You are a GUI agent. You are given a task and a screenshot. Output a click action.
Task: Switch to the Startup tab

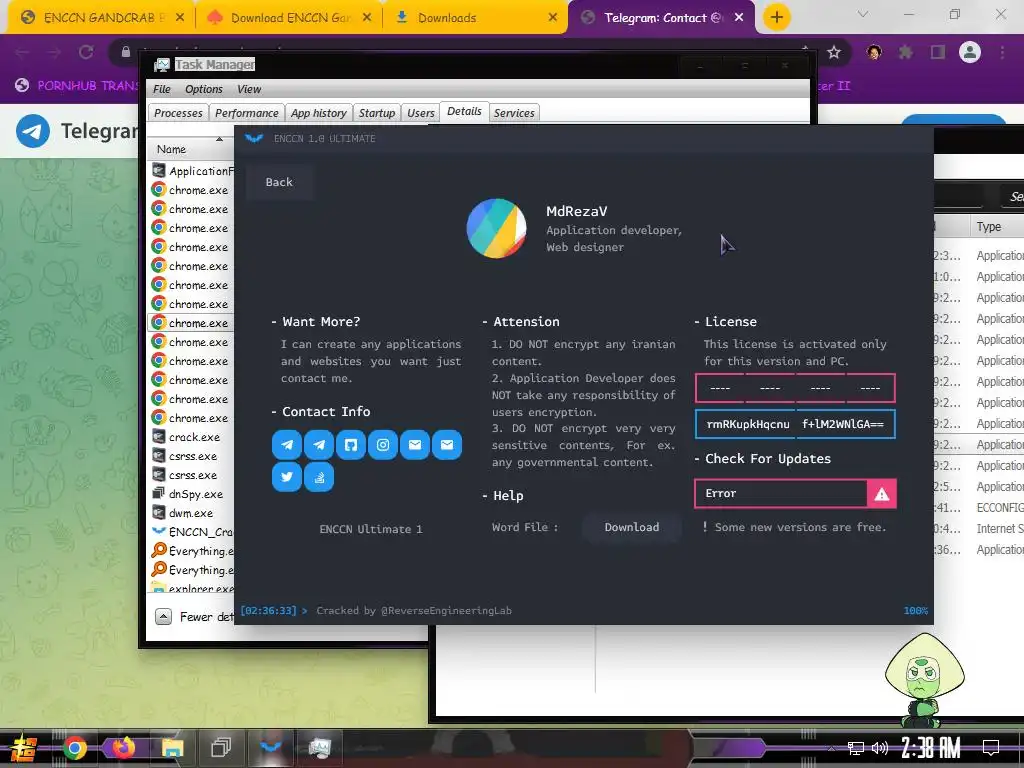click(377, 113)
